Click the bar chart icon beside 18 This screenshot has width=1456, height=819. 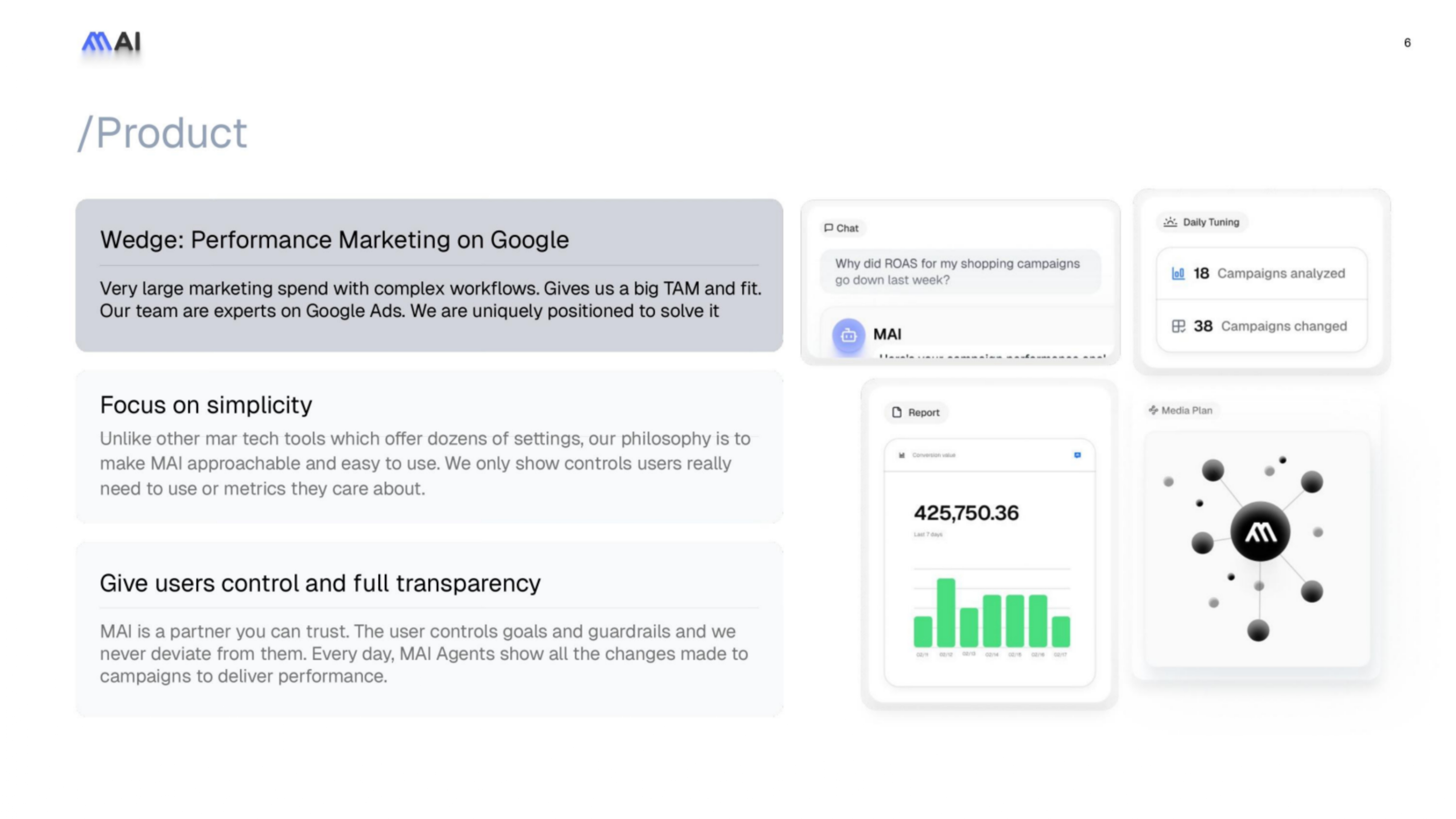(x=1178, y=274)
